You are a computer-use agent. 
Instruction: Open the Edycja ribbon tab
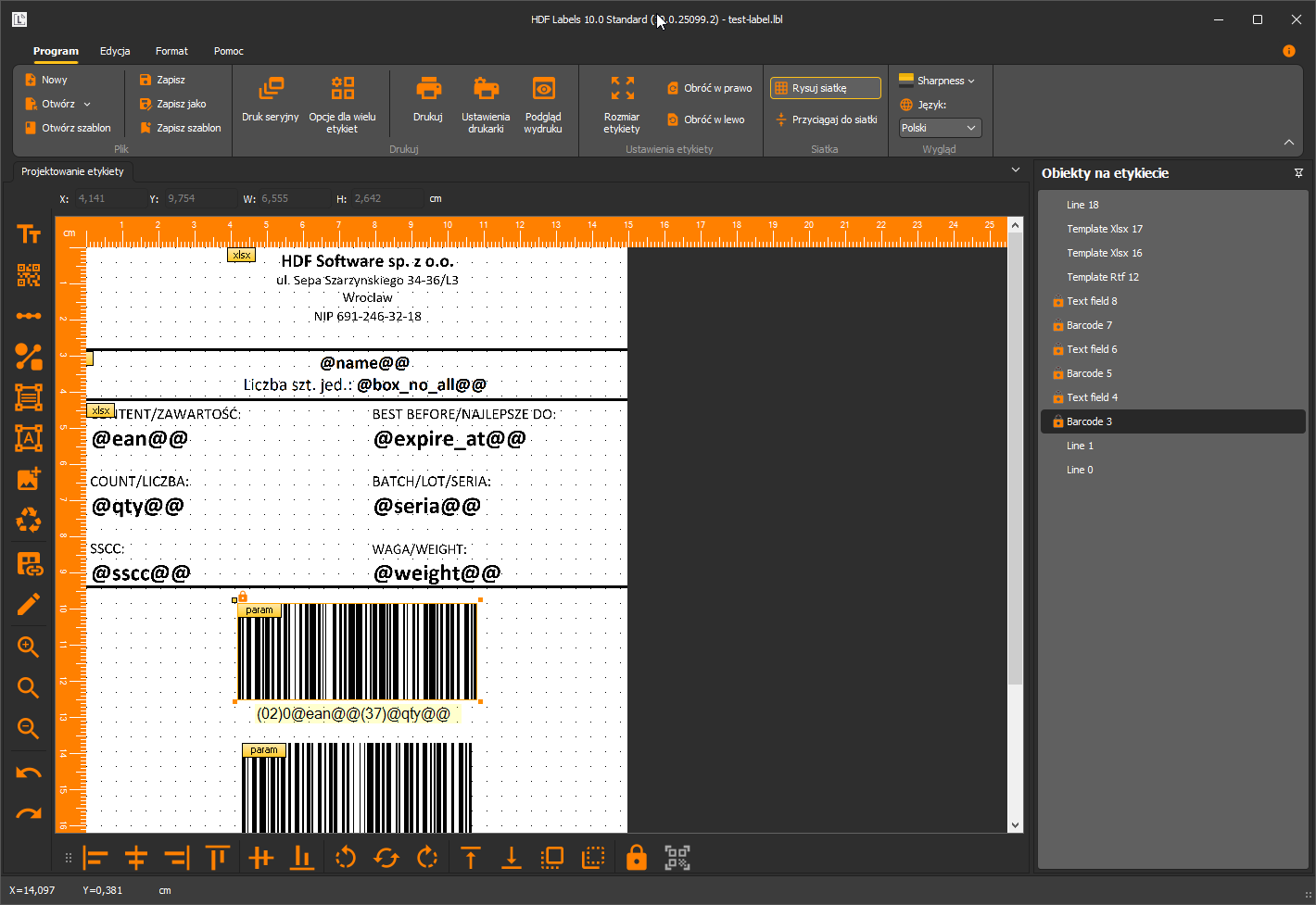click(115, 51)
